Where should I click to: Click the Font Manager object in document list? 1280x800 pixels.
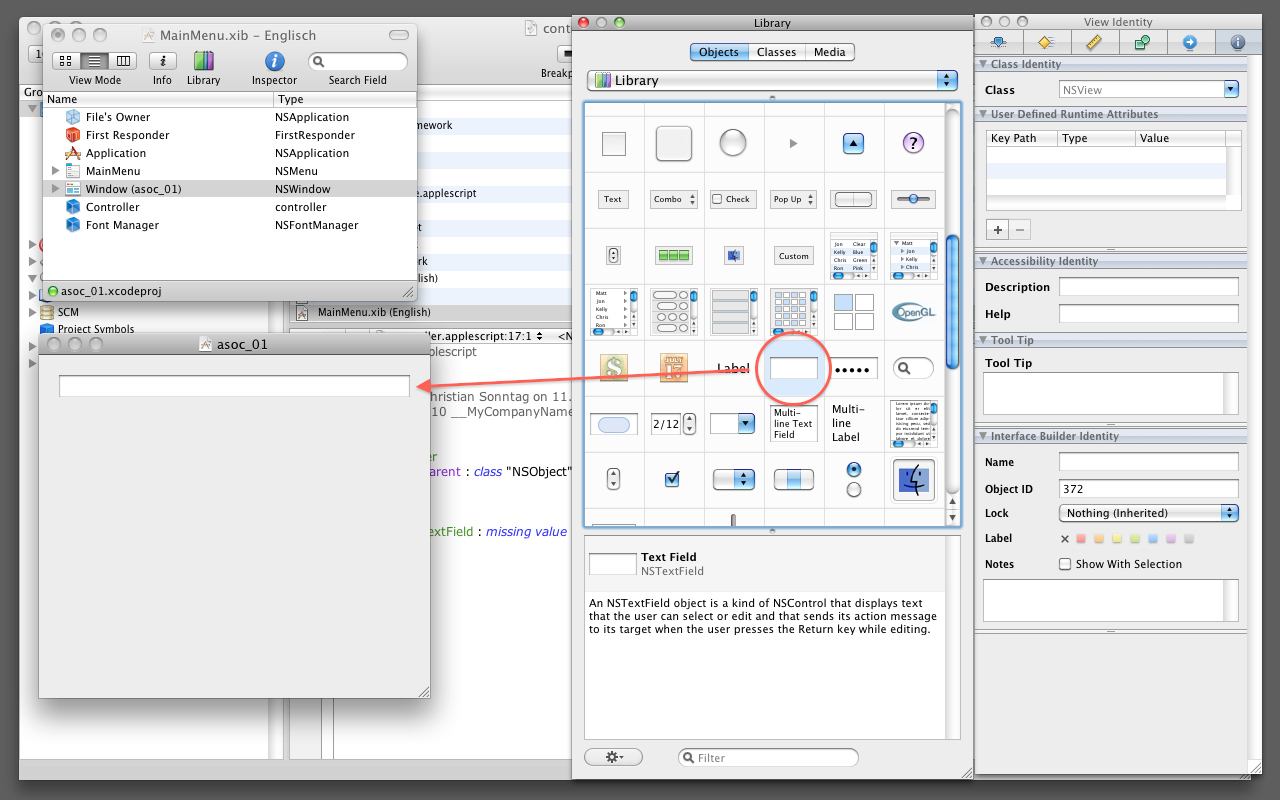(122, 225)
